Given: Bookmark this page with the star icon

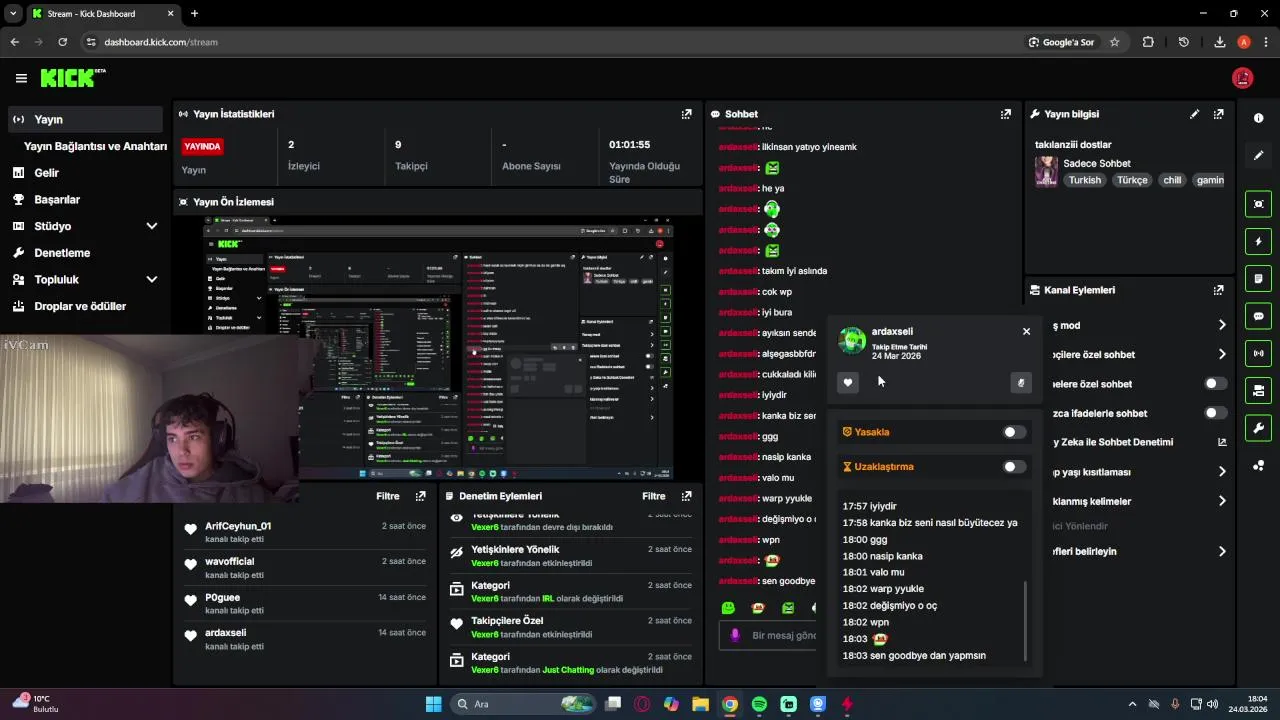Looking at the screenshot, I should (x=1114, y=42).
